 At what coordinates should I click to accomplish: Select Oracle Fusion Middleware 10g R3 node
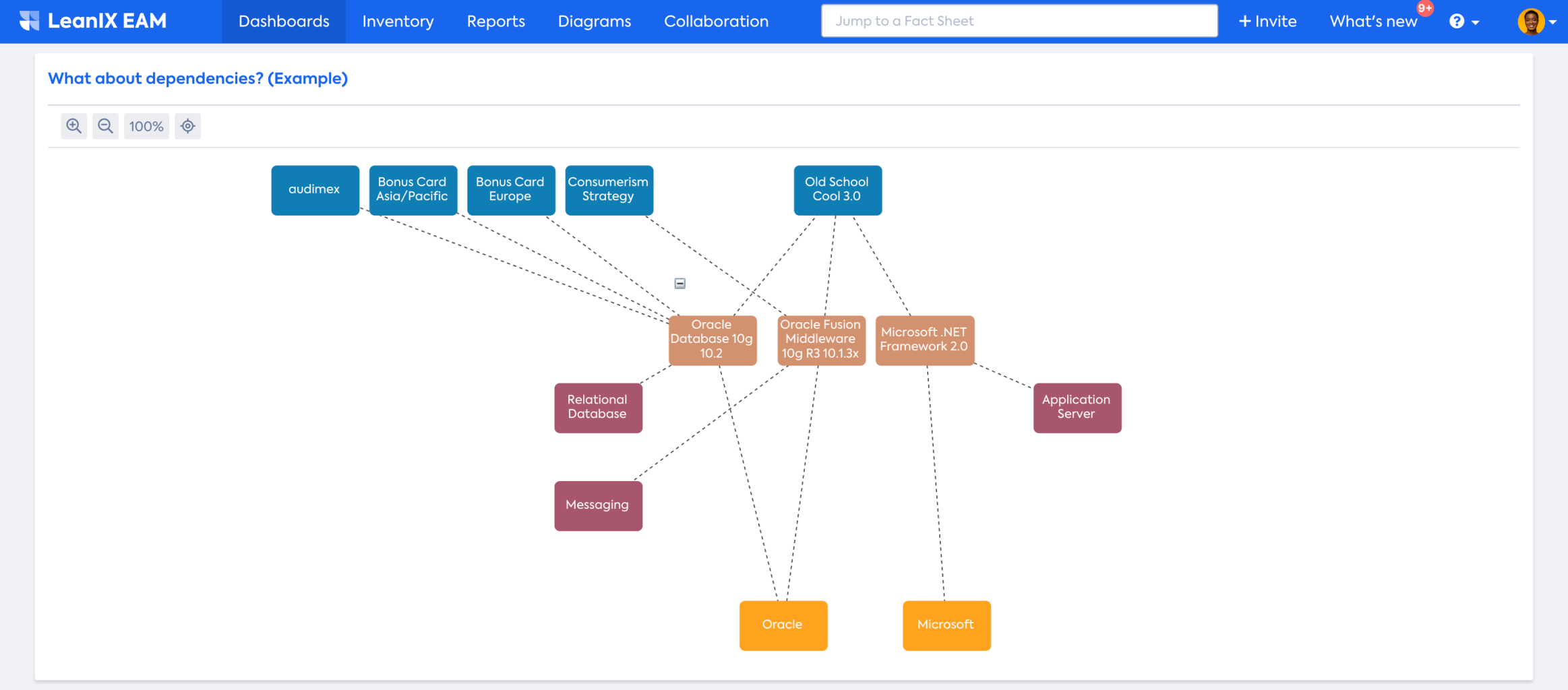[821, 340]
